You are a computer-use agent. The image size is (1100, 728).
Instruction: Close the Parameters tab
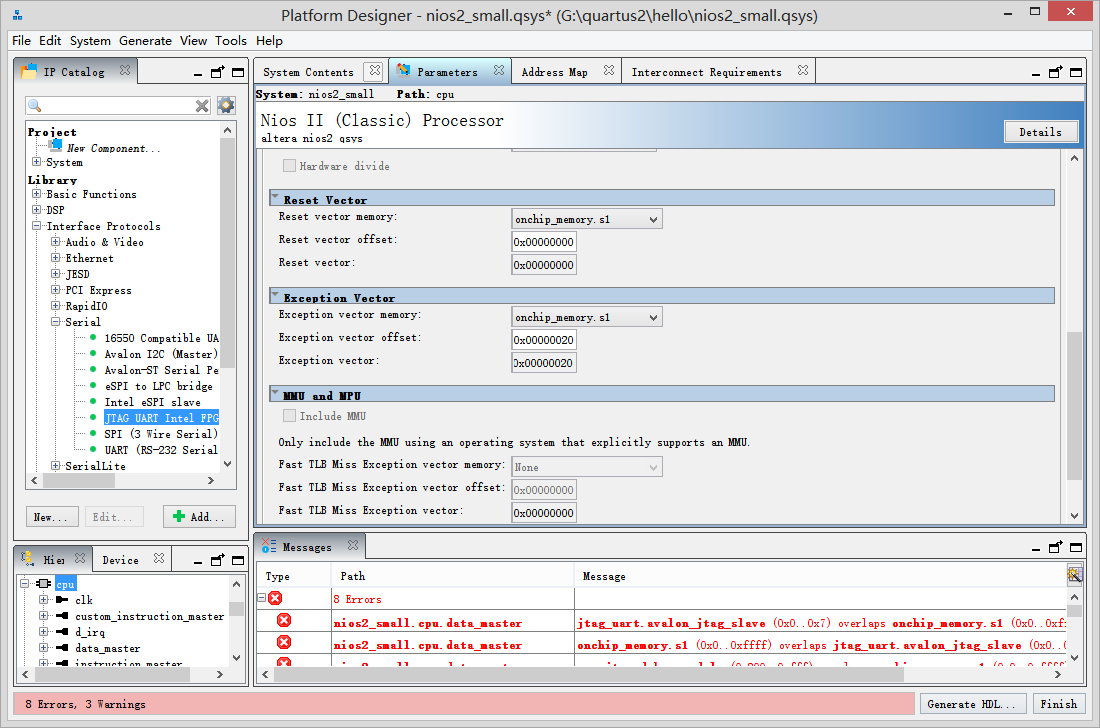tap(499, 70)
